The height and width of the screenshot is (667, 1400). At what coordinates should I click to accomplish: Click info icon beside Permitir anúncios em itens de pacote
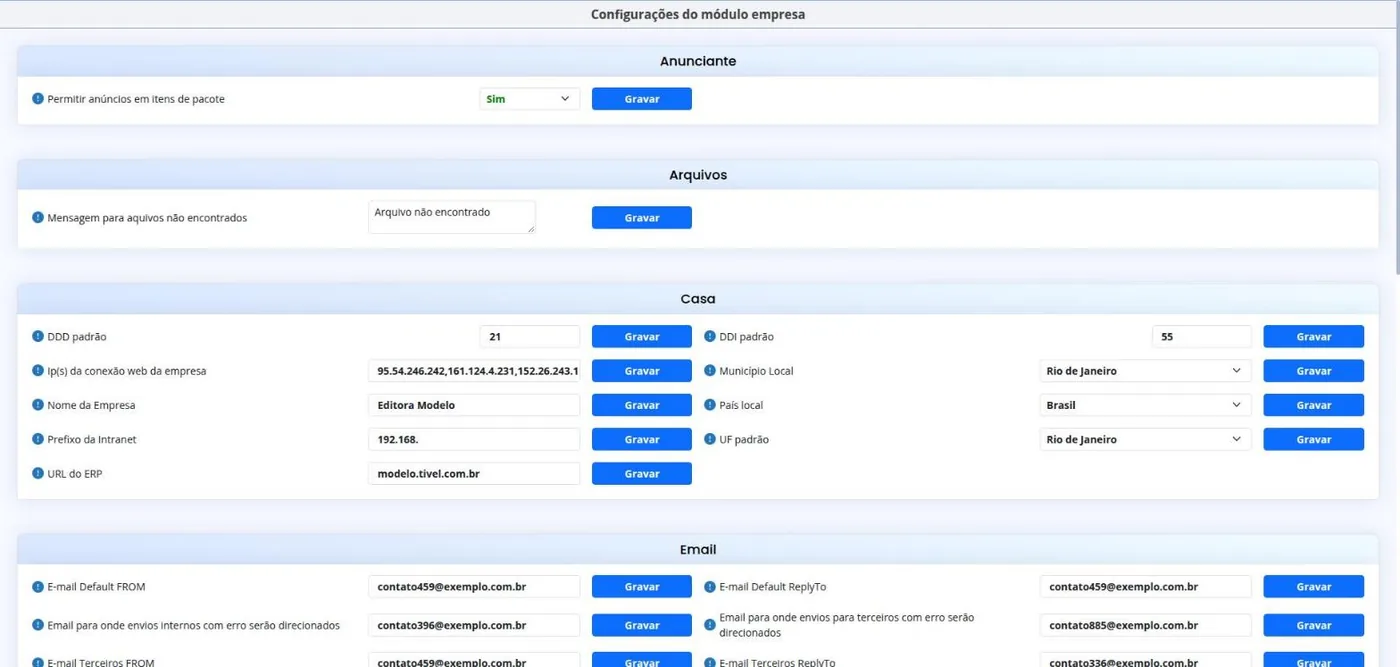coord(38,99)
